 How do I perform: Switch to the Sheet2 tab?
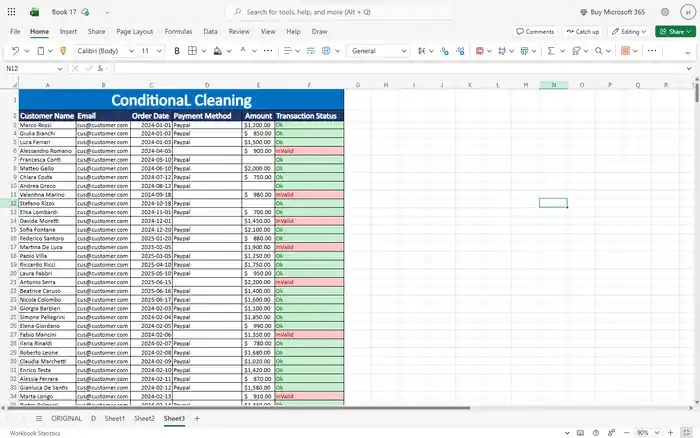[144, 418]
